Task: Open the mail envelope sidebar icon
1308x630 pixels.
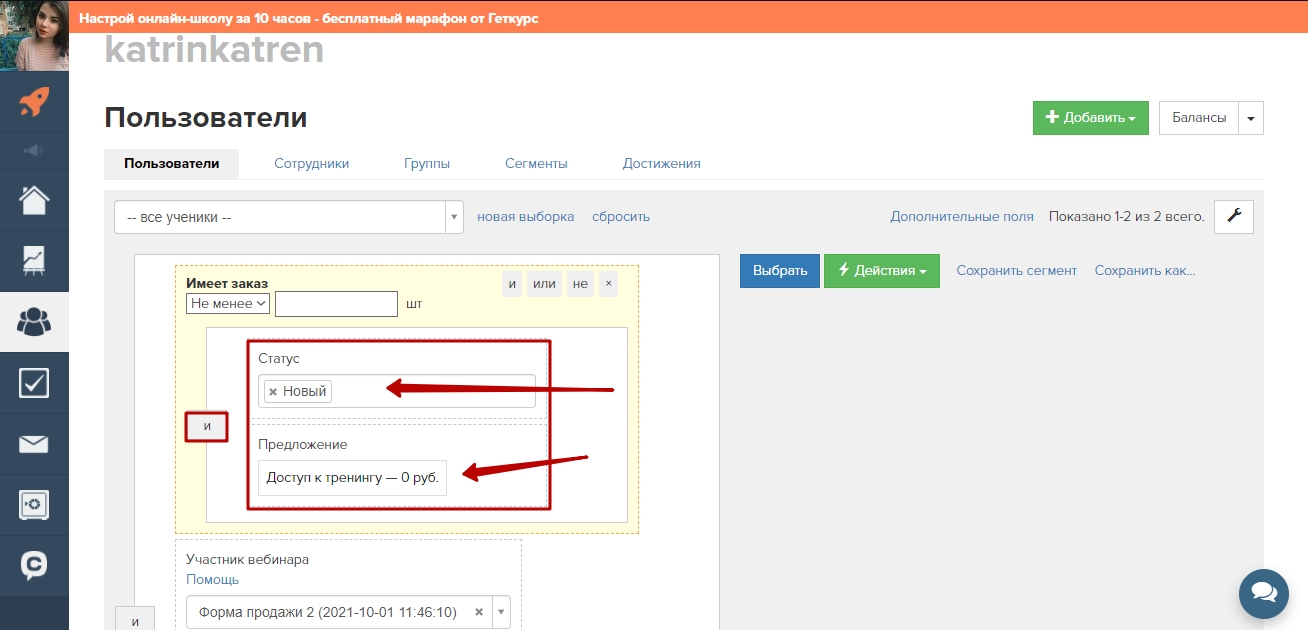Action: click(34, 444)
